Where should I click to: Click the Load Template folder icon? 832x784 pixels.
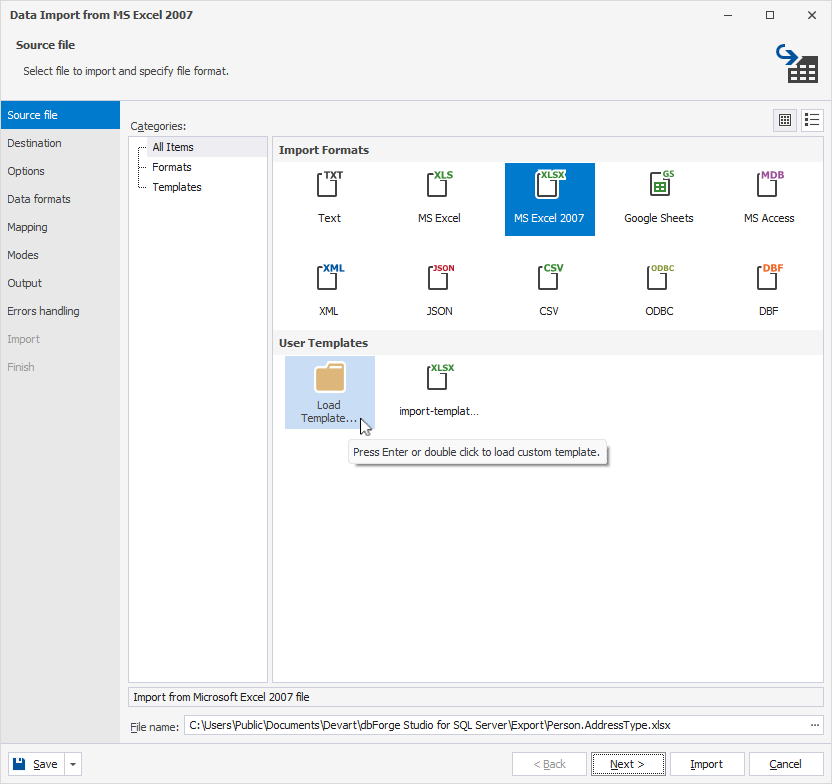point(330,392)
